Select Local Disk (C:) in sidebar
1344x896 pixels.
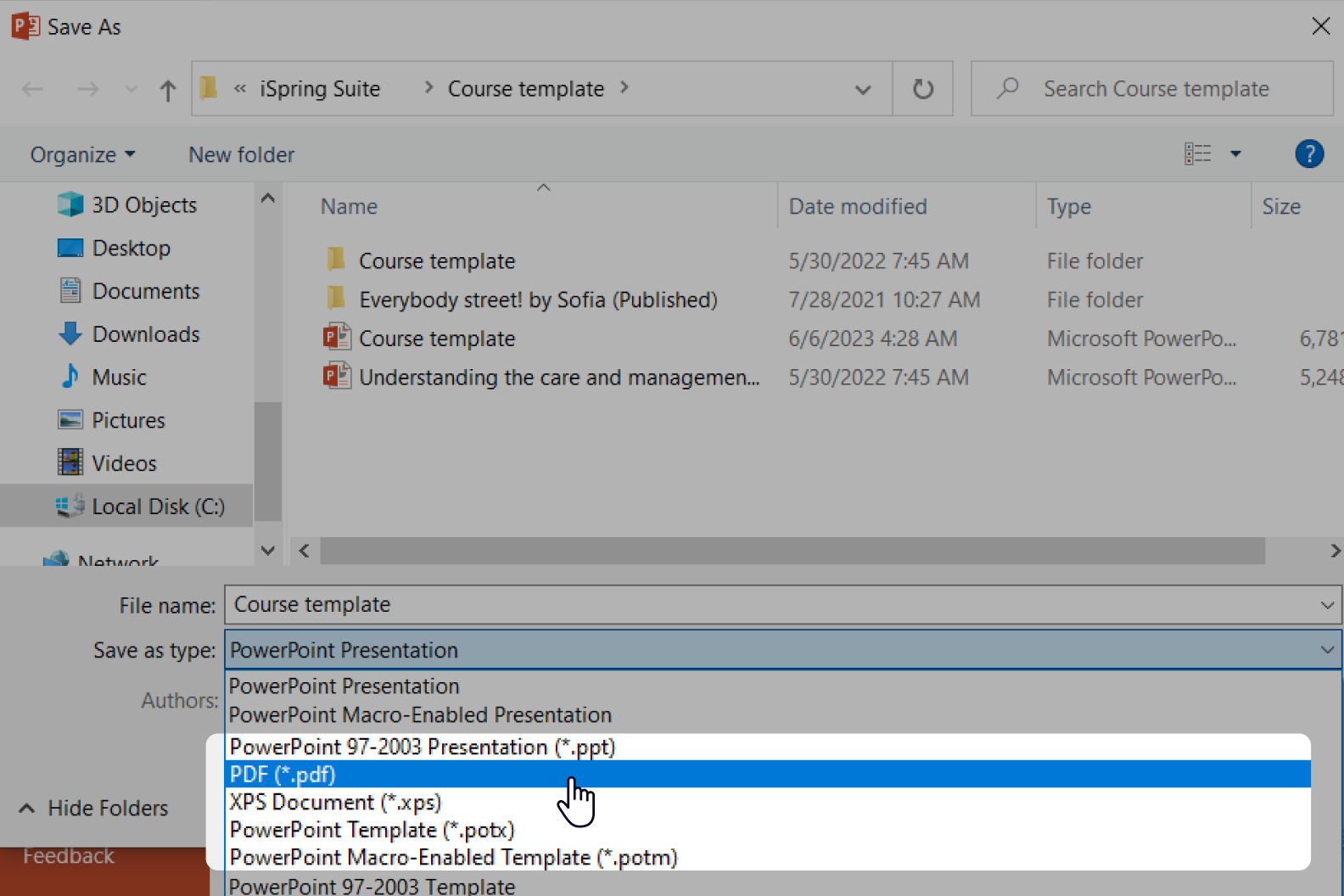click(127, 507)
